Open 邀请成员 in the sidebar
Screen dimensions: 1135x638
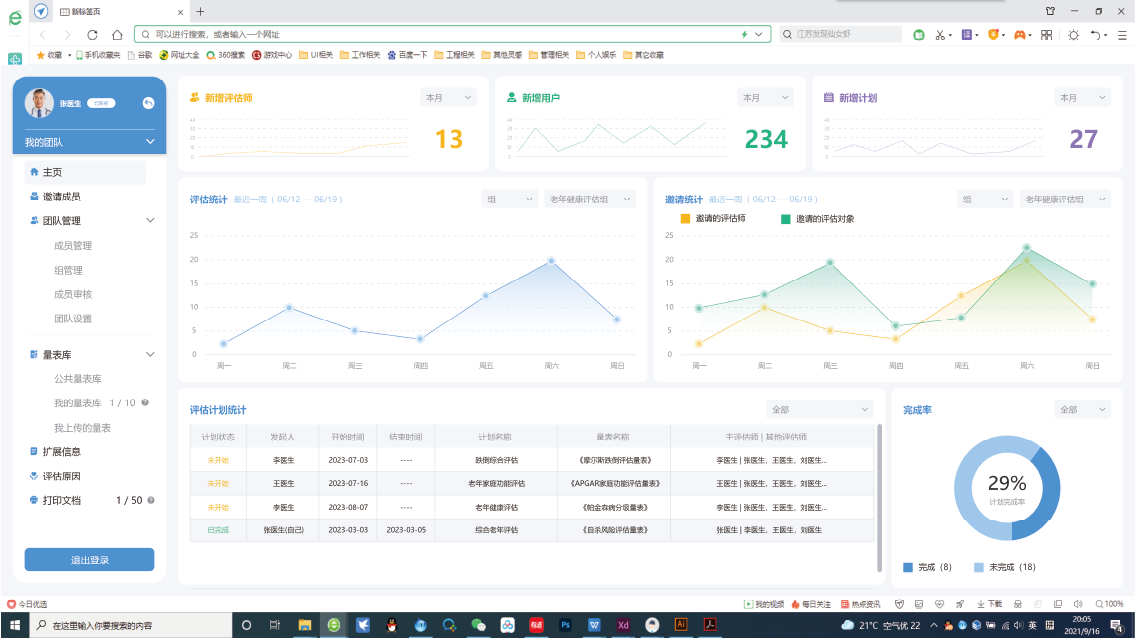(x=62, y=197)
